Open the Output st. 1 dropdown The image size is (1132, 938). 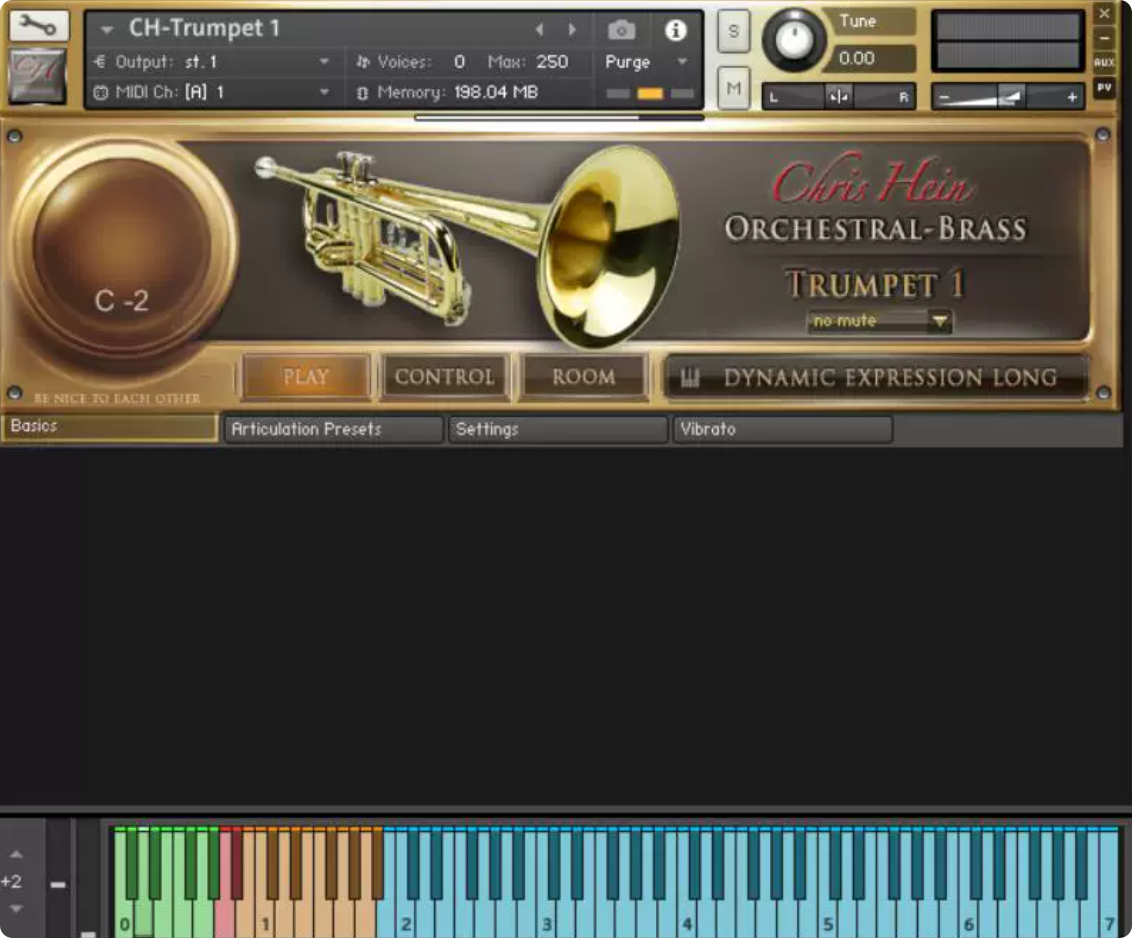click(x=324, y=62)
